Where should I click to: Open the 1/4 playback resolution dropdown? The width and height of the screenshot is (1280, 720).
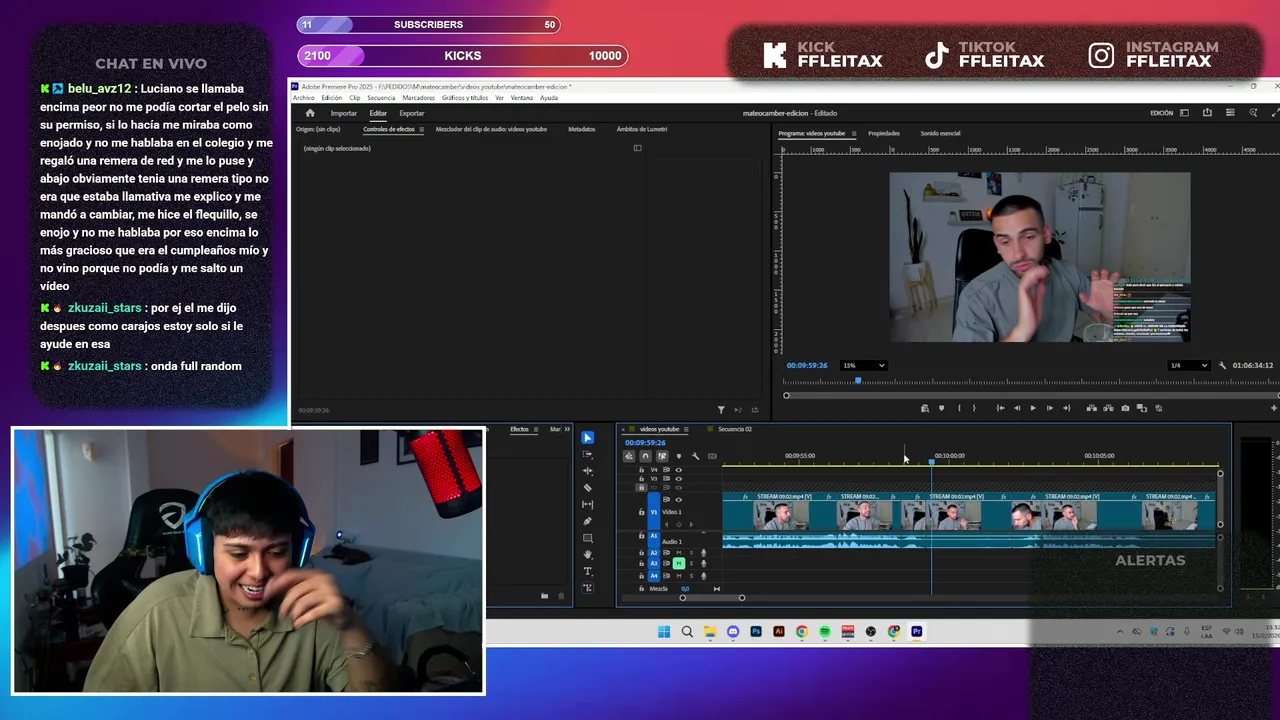1189,365
